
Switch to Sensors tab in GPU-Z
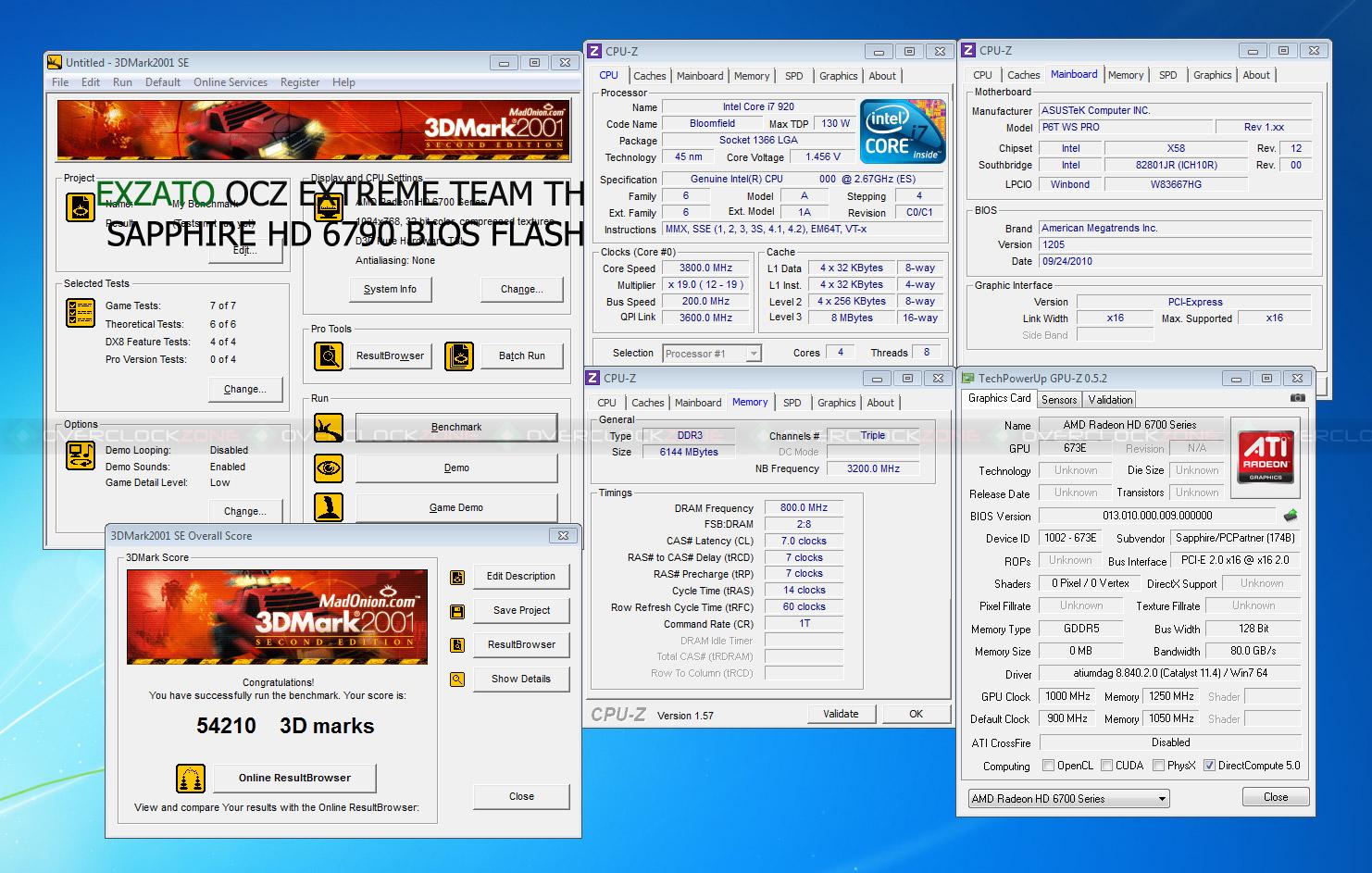pos(1059,400)
